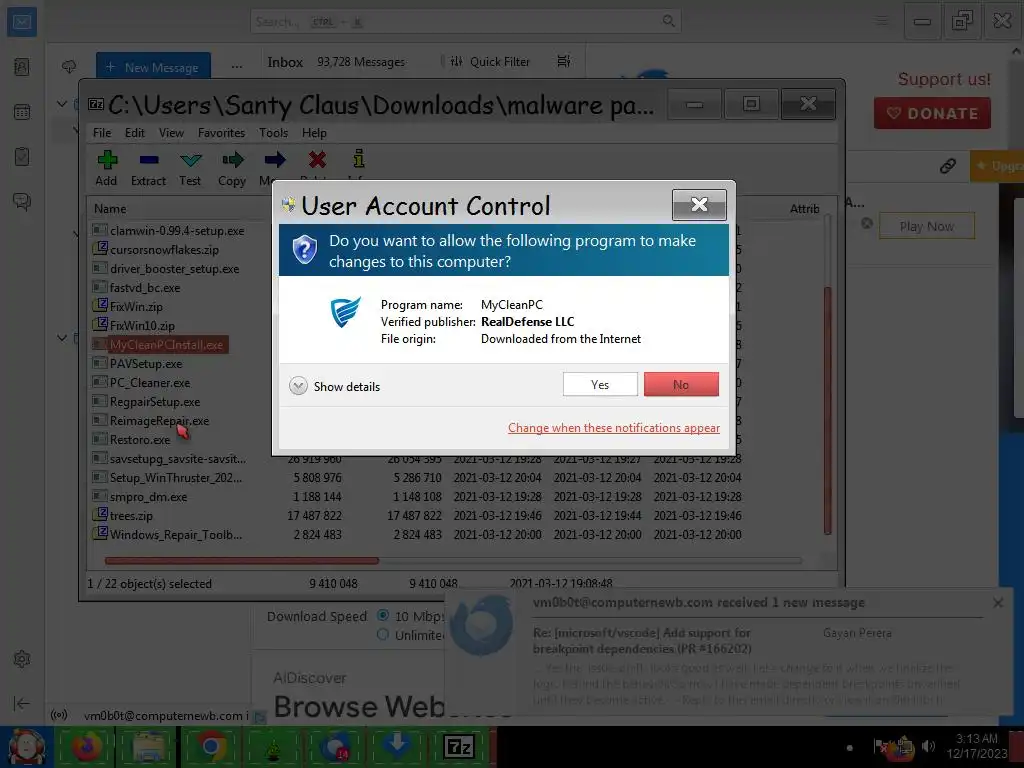1024x768 pixels.
Task: Click the mail app hamburger menu
Action: pyautogui.click(x=882, y=21)
